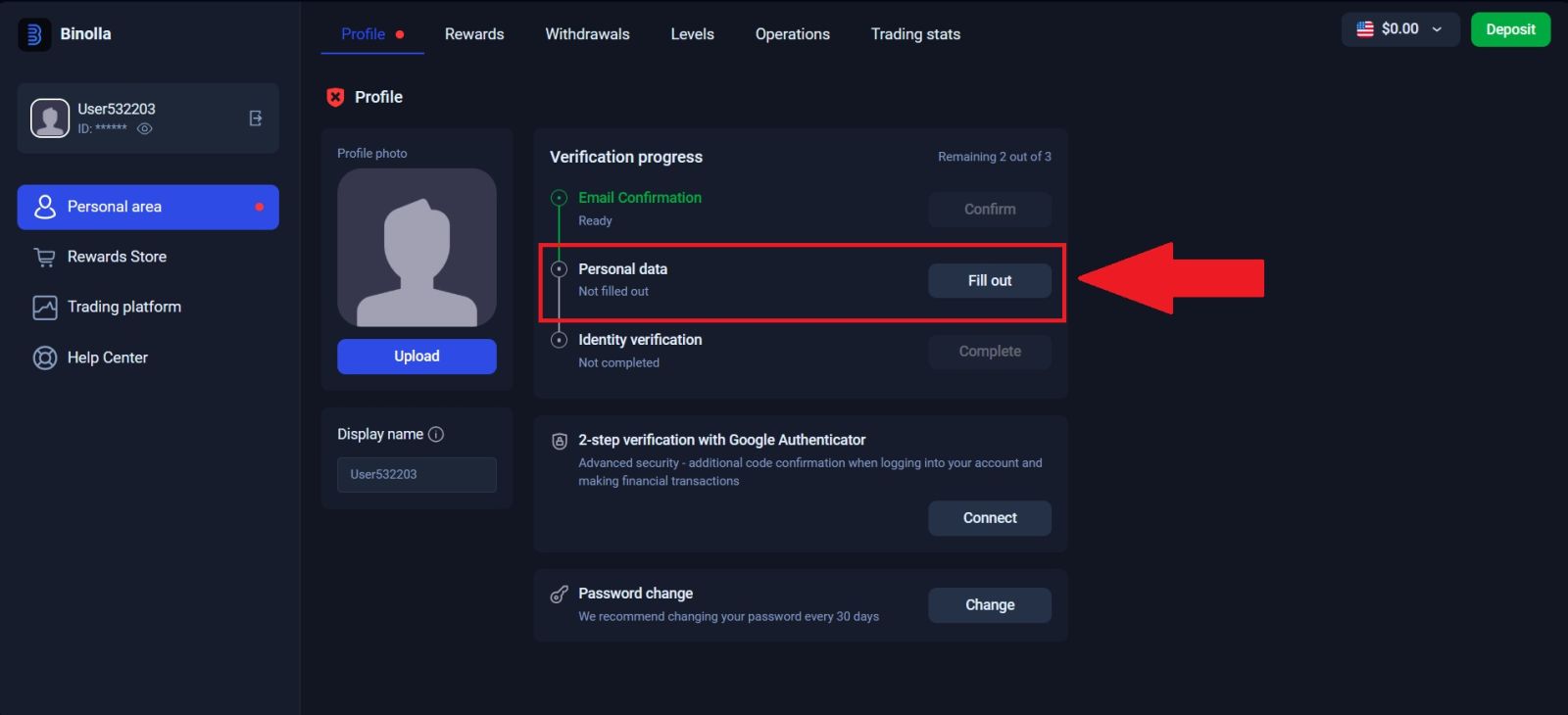This screenshot has width=1568, height=715.
Task: Click the Personal area person icon
Action: [x=45, y=207]
